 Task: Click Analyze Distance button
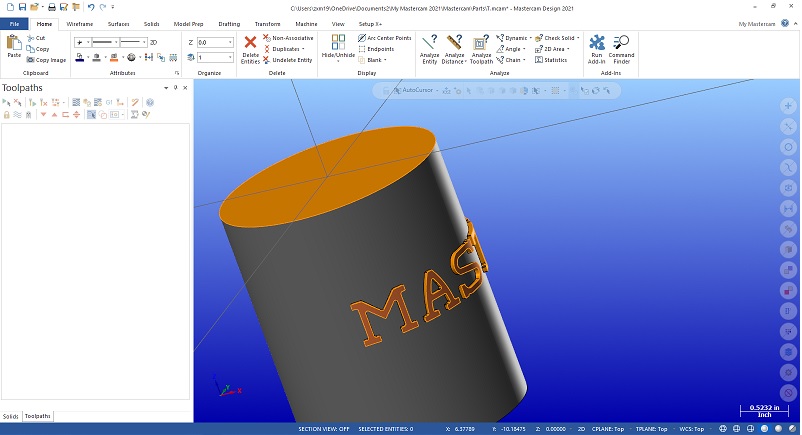click(x=454, y=49)
